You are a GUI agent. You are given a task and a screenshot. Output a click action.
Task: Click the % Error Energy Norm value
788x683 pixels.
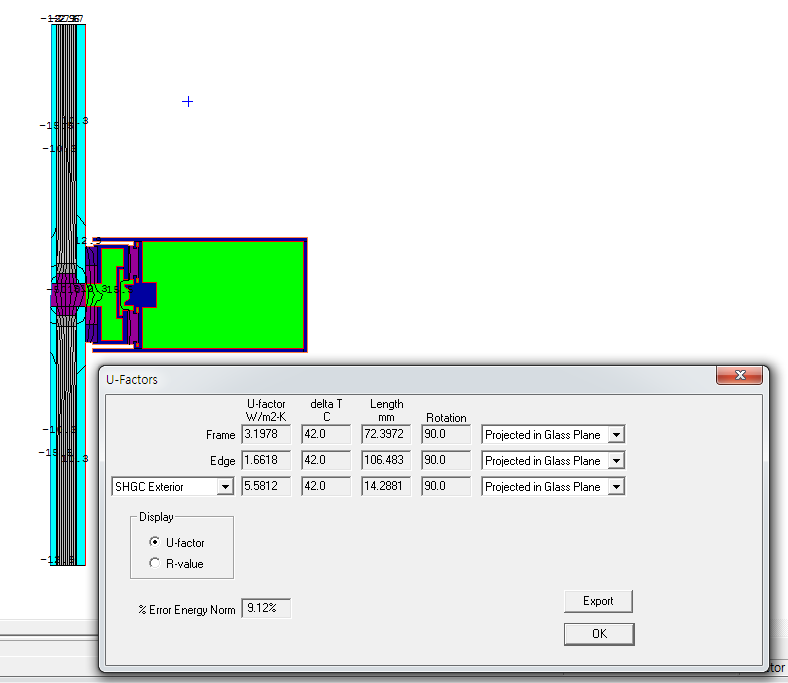[x=267, y=608]
